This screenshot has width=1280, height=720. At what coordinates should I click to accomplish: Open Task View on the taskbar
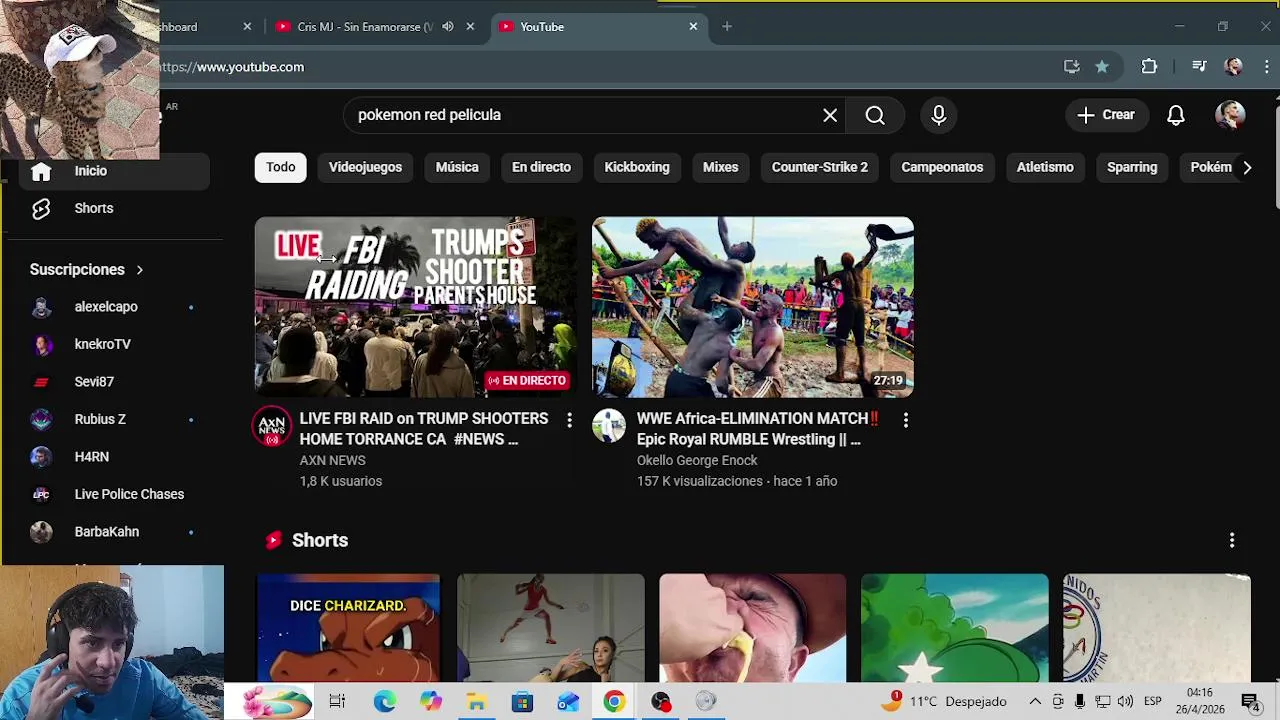[x=337, y=702]
